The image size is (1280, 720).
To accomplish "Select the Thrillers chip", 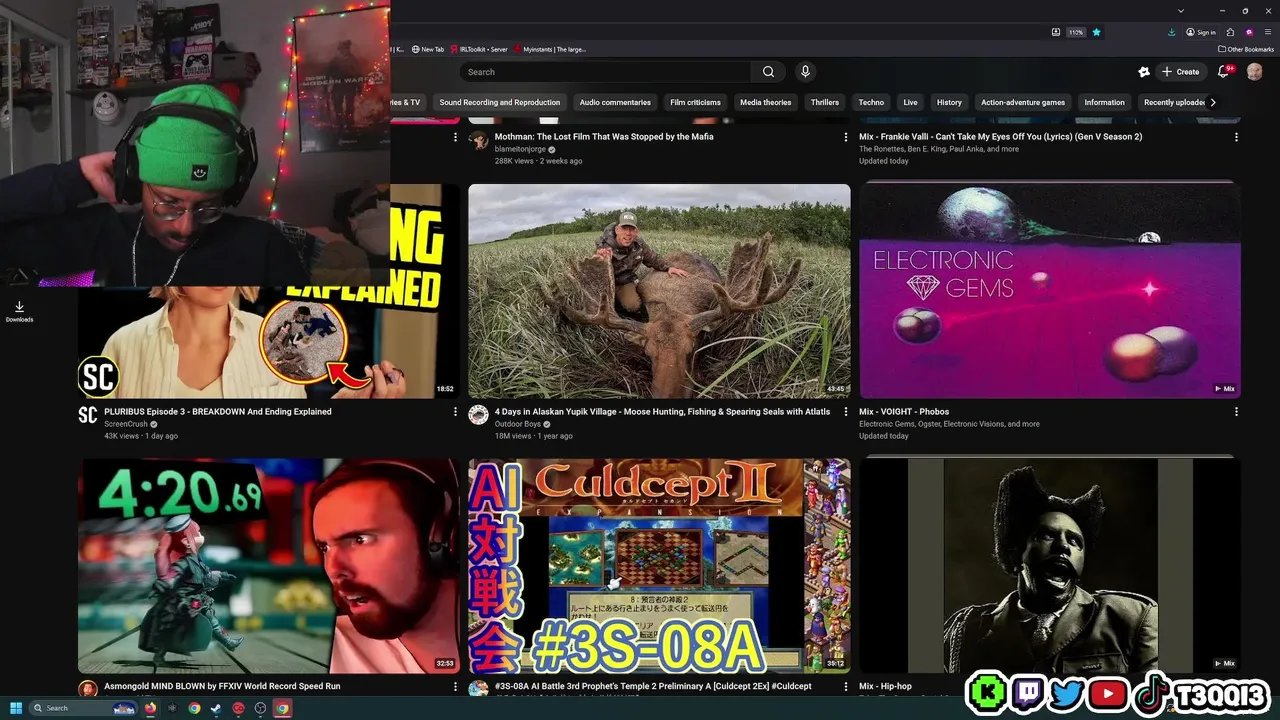I will 825,102.
